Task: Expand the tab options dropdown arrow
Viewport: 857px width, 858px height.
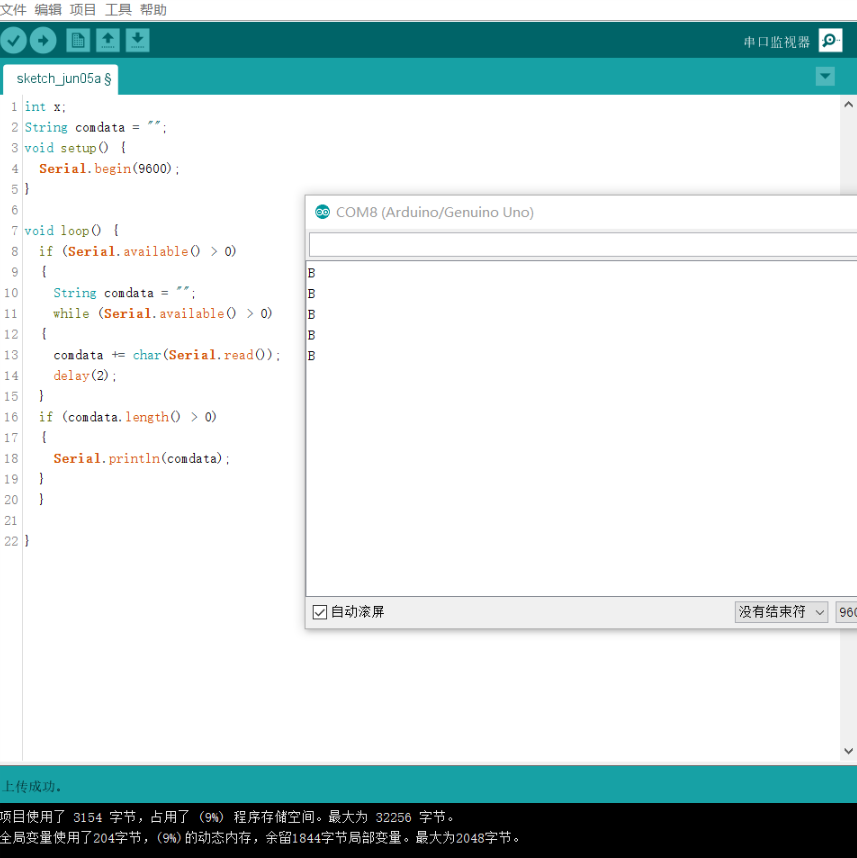Action: pos(825,77)
